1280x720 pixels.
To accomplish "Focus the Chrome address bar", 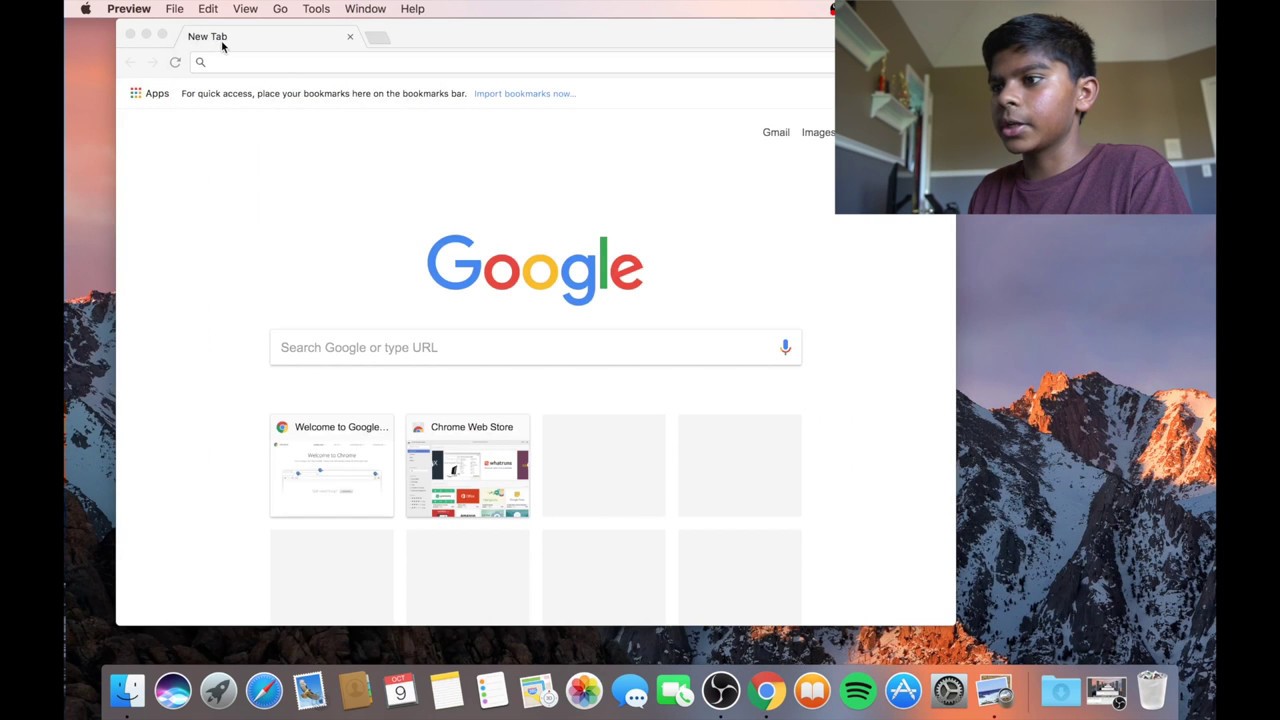I will (512, 62).
